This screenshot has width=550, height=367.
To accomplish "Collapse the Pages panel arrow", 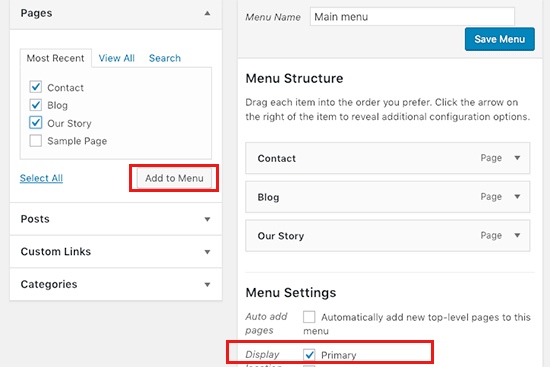I will (x=207, y=13).
